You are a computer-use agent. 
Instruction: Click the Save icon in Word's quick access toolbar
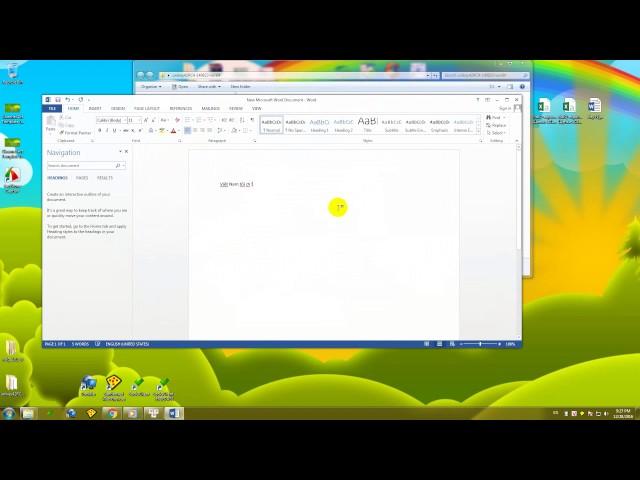pos(58,100)
